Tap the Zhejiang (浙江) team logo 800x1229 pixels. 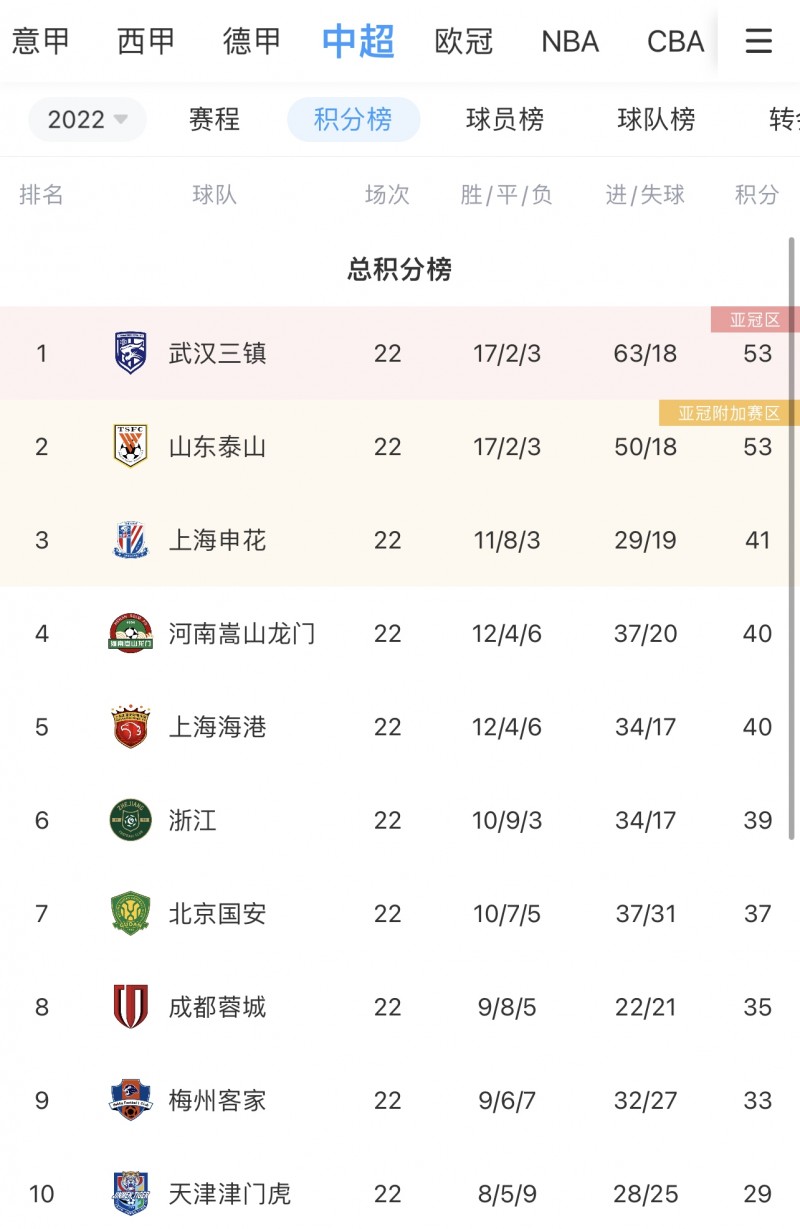[x=130, y=820]
